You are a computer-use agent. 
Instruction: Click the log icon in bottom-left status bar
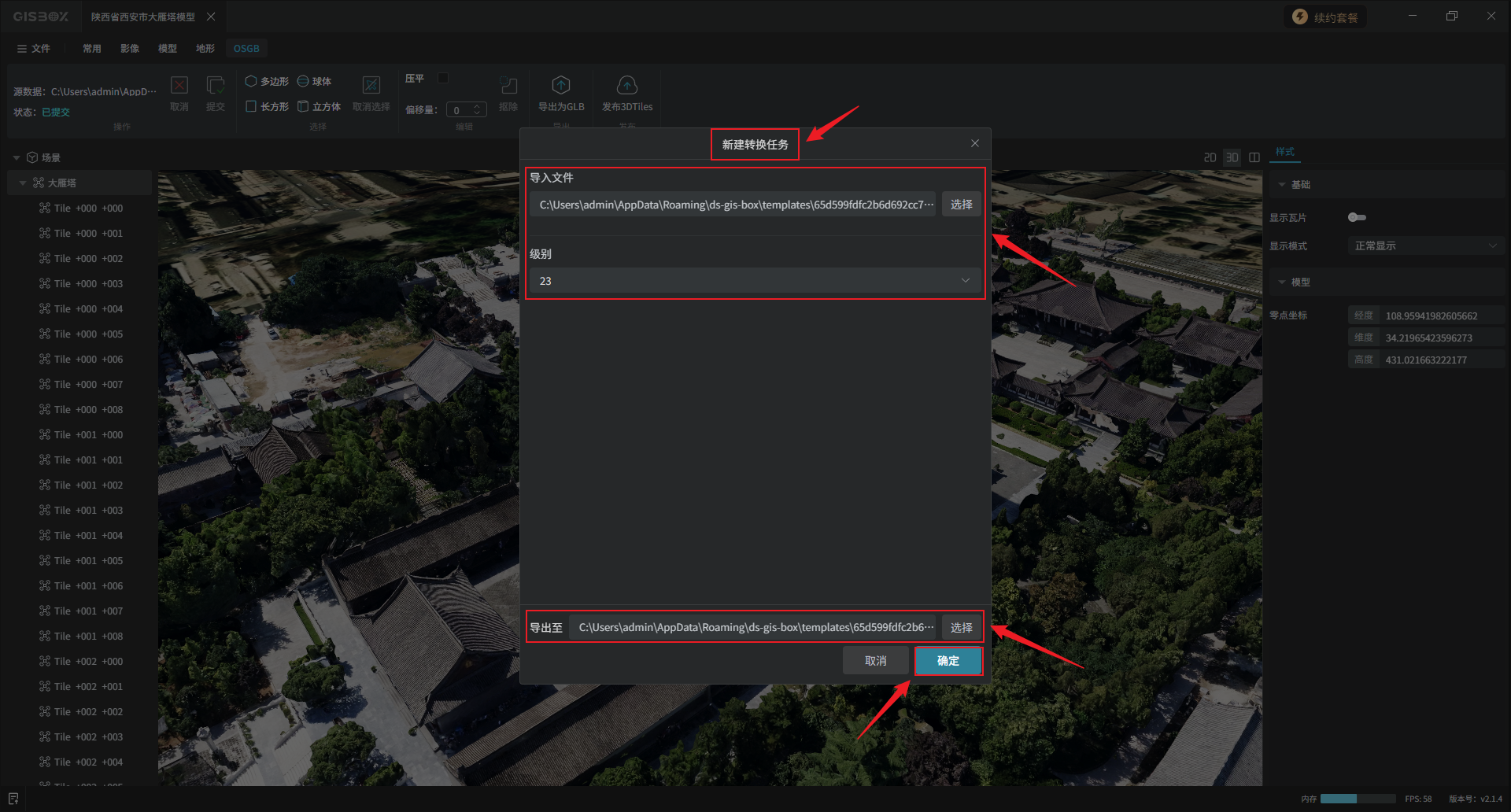pos(13,799)
